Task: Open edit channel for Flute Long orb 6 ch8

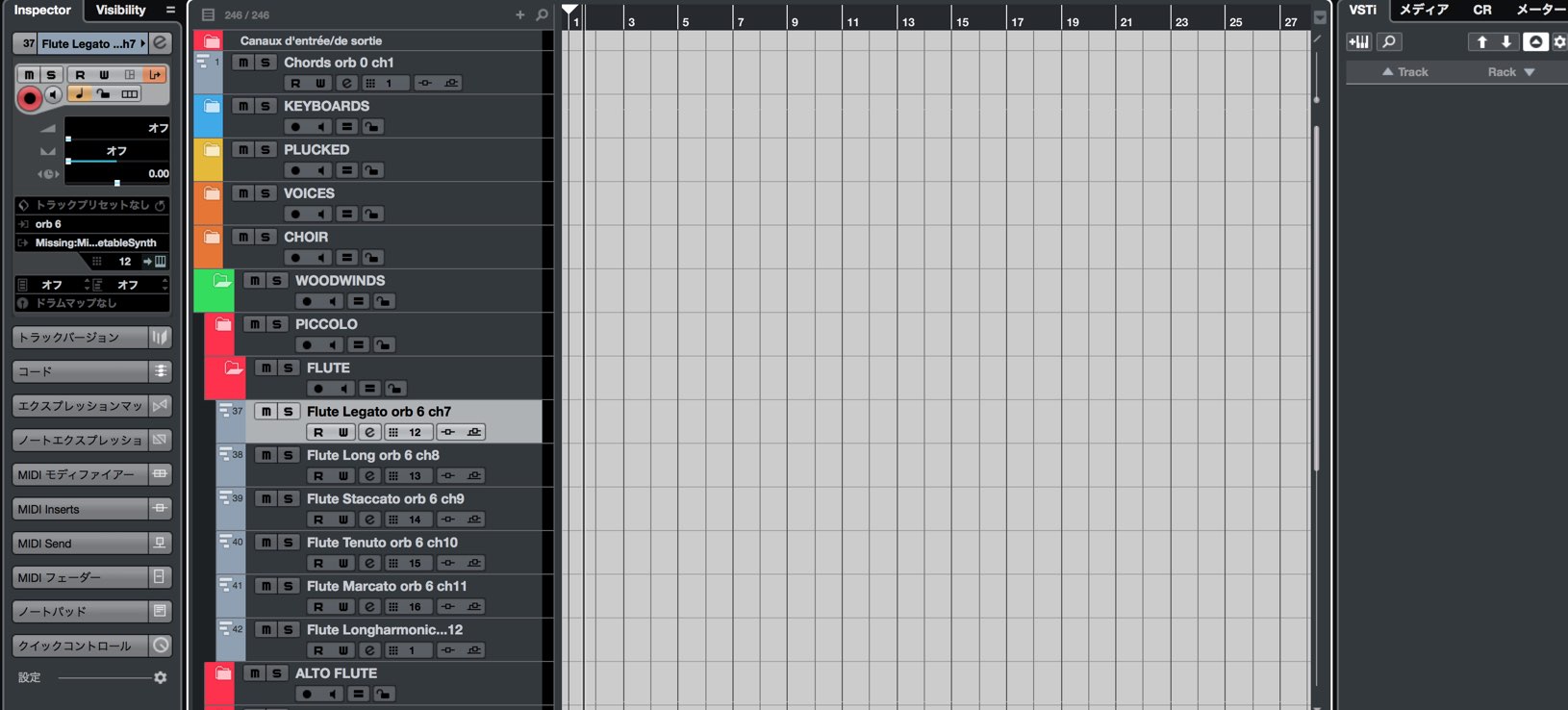Action: tap(369, 475)
